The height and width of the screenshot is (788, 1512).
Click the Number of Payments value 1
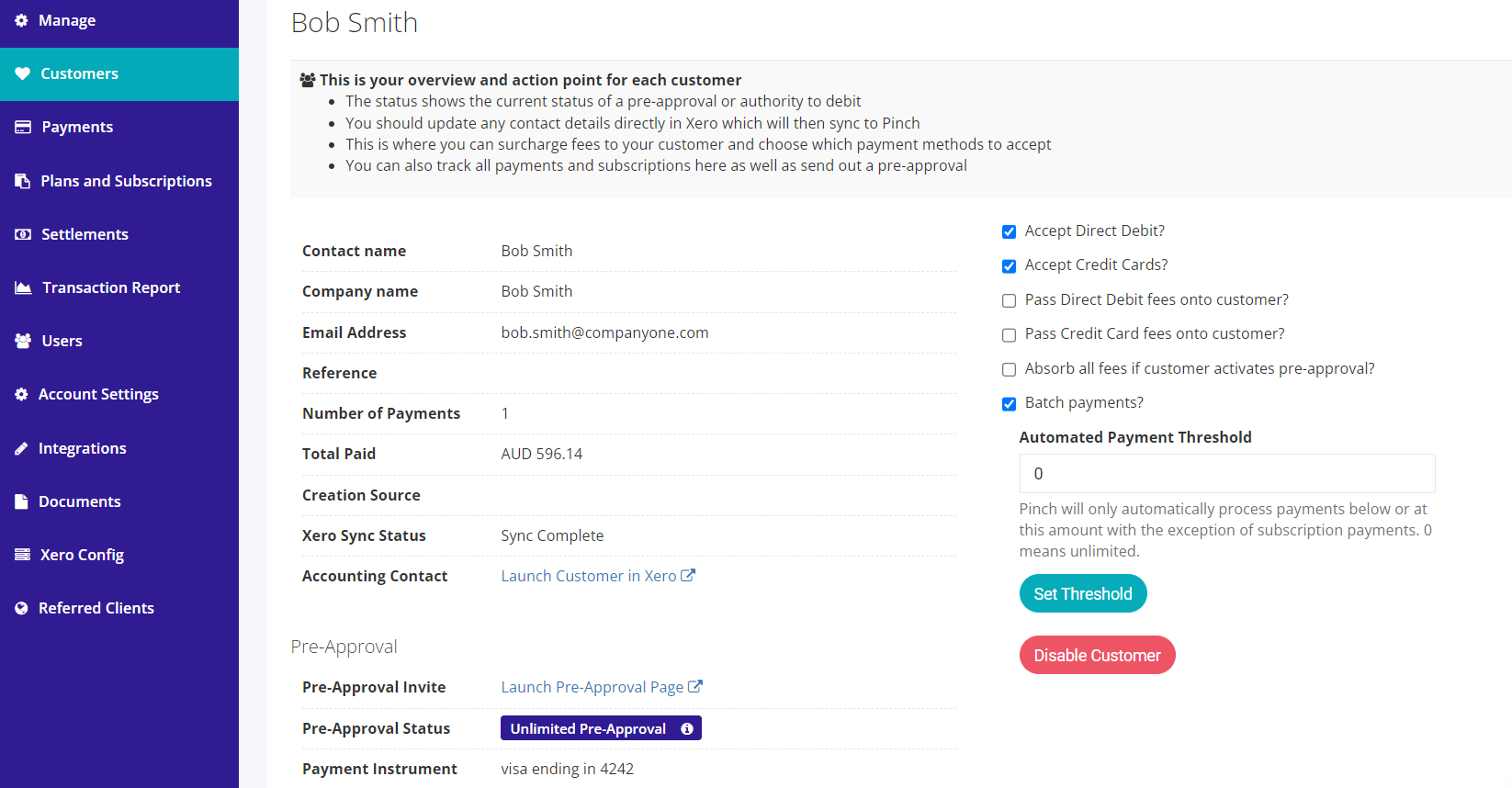pyautogui.click(x=504, y=413)
